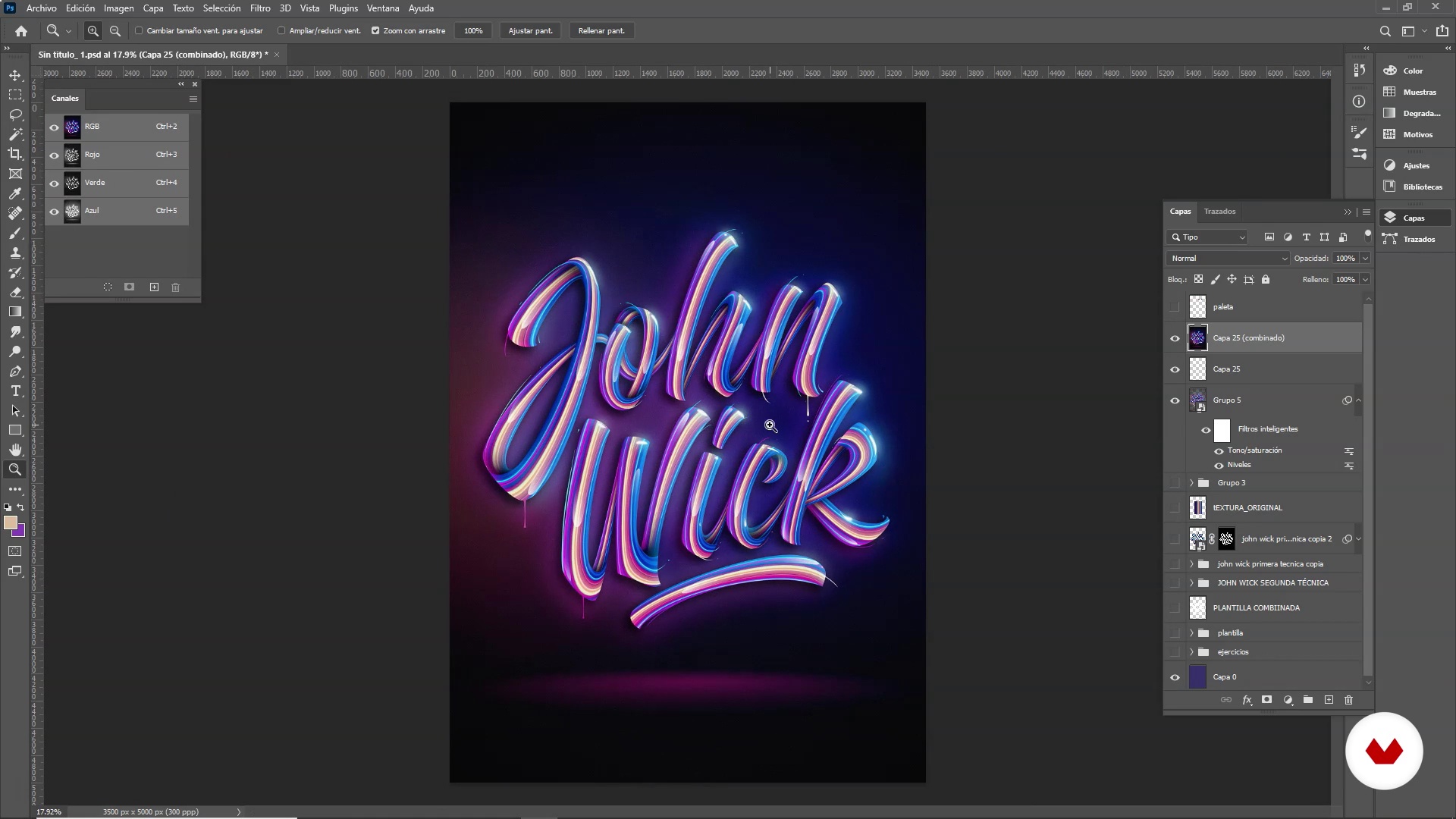Viewport: 1456px width, 819px height.
Task: Select the Brush tool
Action: [x=15, y=233]
